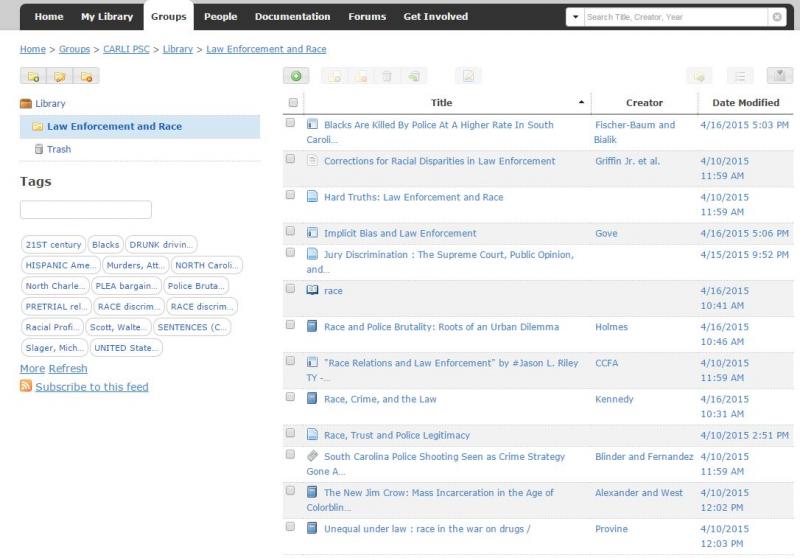The width and height of the screenshot is (800, 558).
Task: Open the search mode dropdown arrow
Action: [x=576, y=17]
